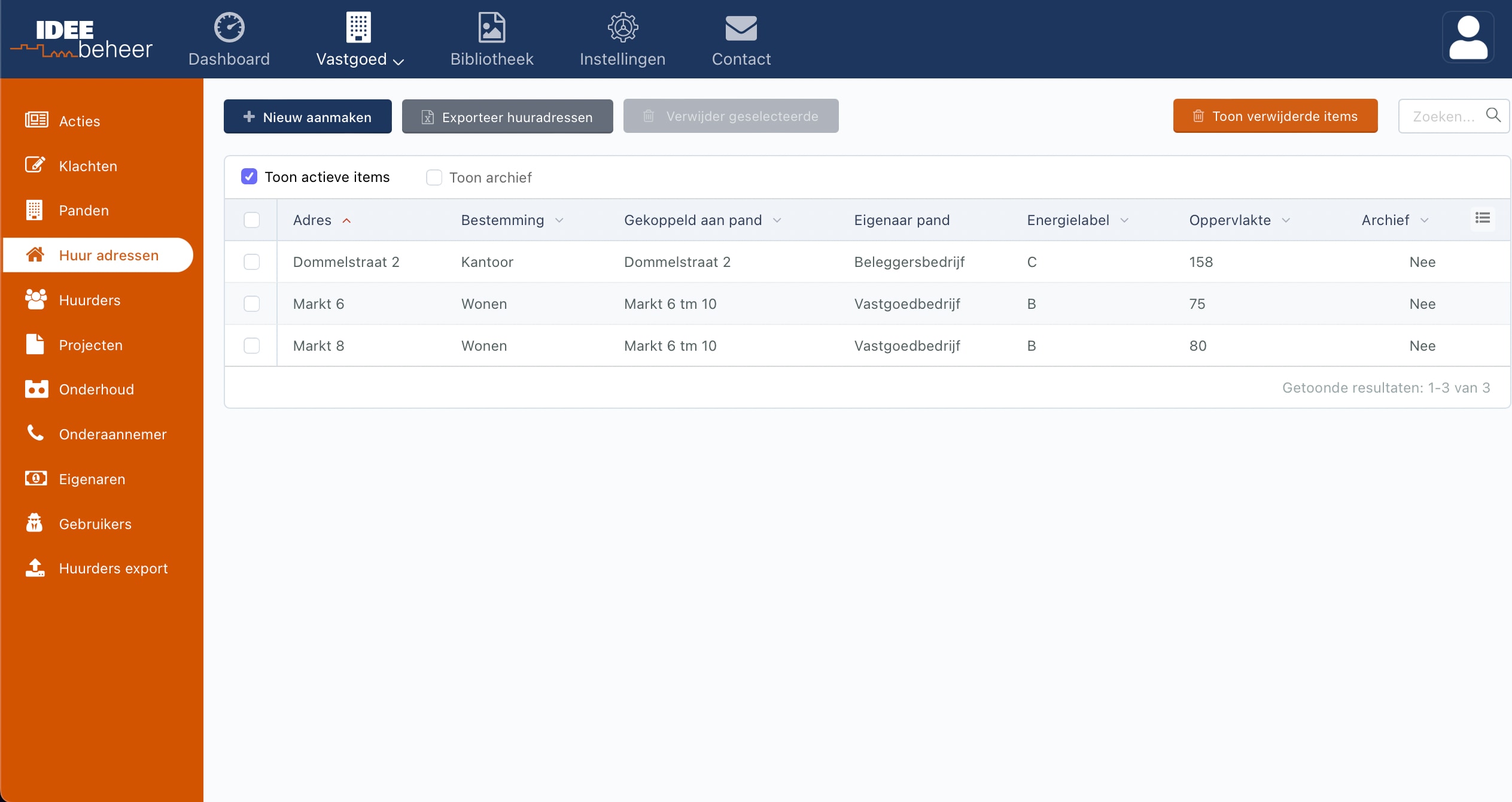The image size is (1512, 802).
Task: Open the table column list icon
Action: pyautogui.click(x=1482, y=218)
